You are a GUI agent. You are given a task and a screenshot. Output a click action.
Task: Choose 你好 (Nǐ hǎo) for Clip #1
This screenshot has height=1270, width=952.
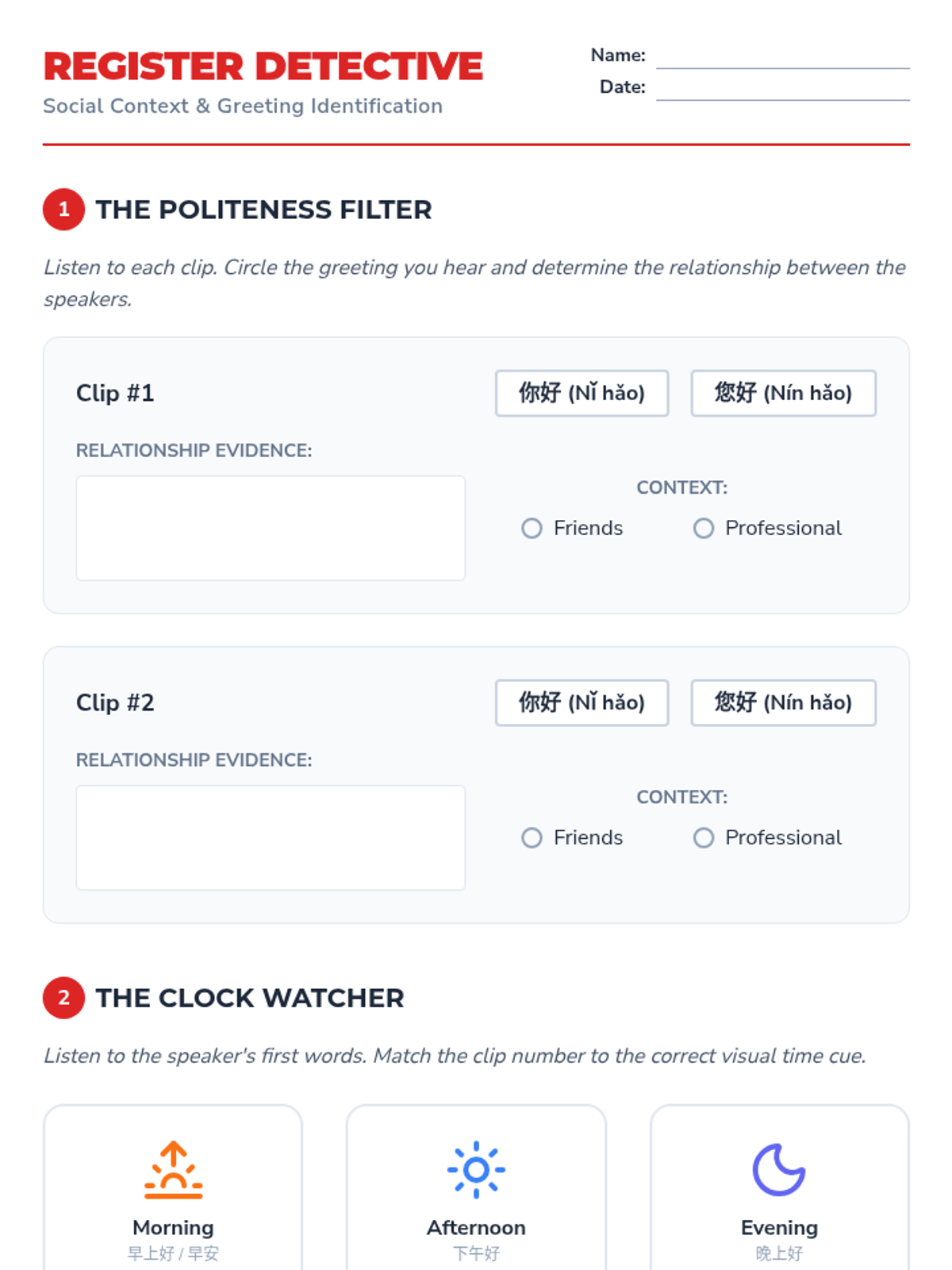point(582,393)
